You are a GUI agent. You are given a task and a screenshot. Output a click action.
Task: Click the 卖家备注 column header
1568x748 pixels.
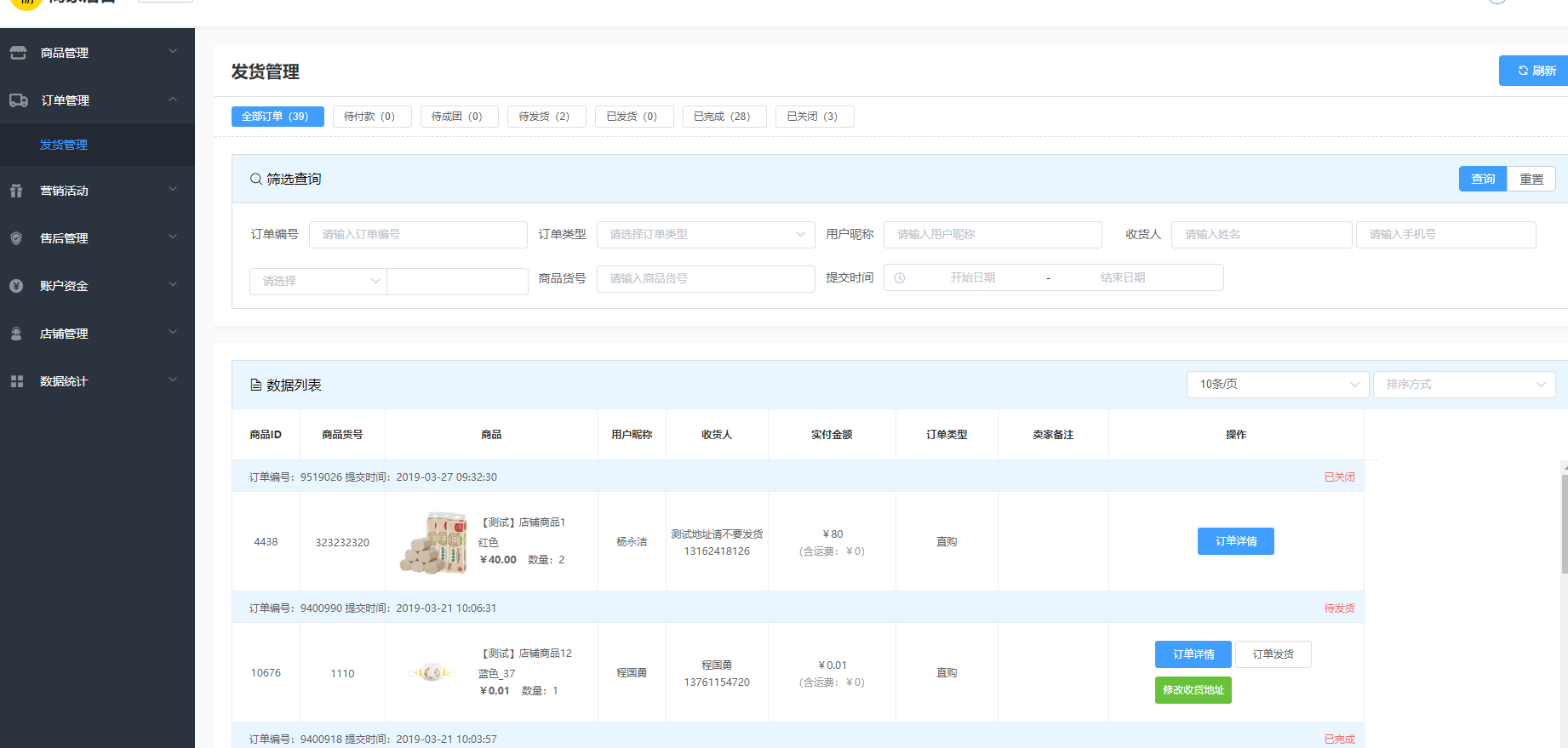[x=1053, y=435]
